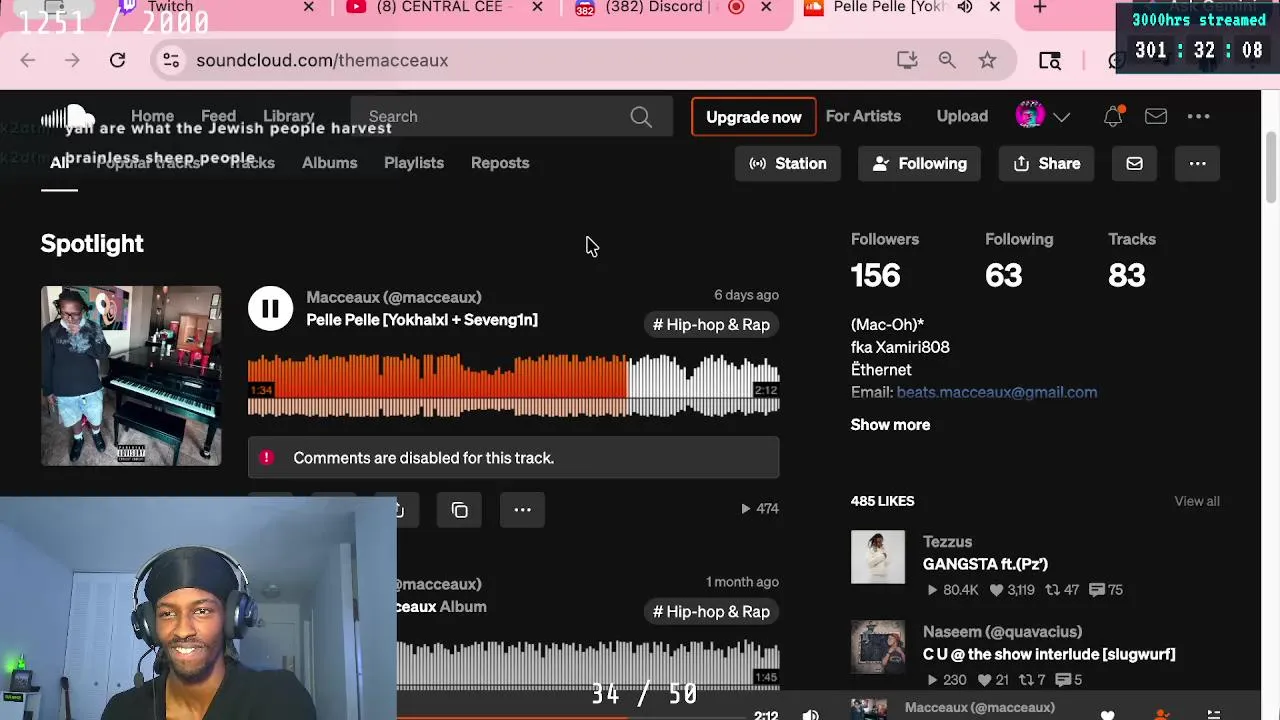1280x720 pixels.
Task: Click the Upload link
Action: pyautogui.click(x=962, y=117)
